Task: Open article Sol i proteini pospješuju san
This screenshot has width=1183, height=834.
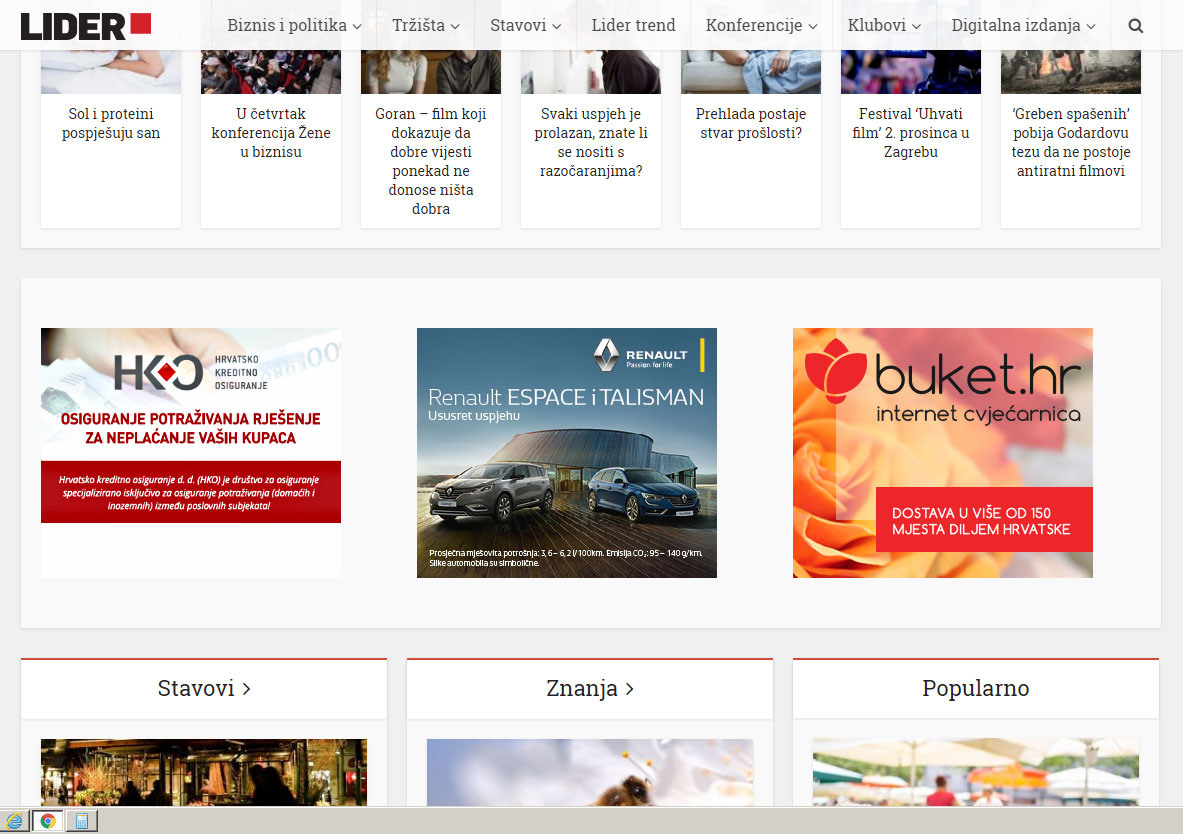Action: tap(111, 123)
